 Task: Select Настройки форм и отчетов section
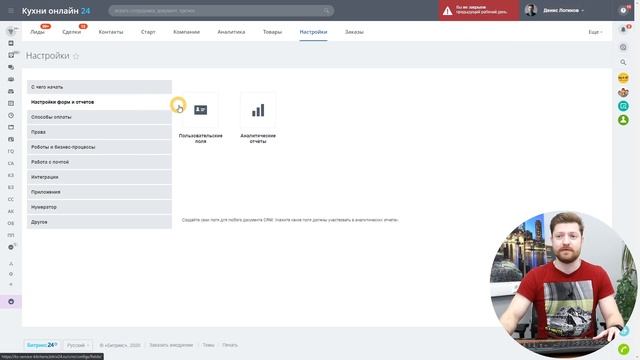pos(99,102)
